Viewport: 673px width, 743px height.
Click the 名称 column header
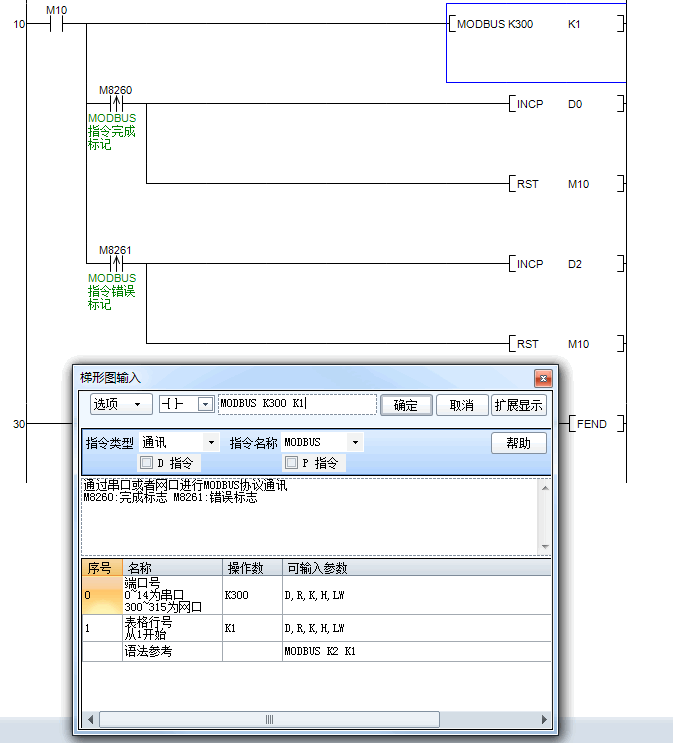(173, 568)
